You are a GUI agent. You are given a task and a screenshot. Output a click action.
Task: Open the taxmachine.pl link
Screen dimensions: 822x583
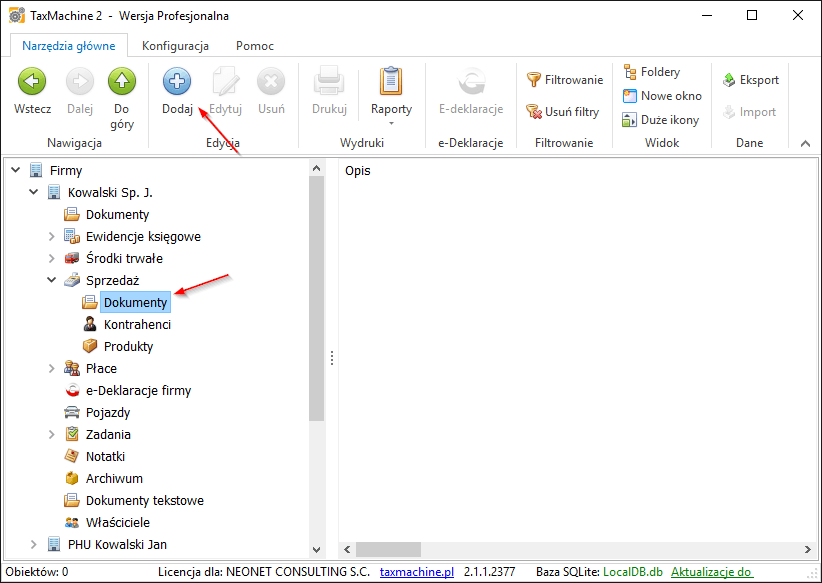click(417, 572)
